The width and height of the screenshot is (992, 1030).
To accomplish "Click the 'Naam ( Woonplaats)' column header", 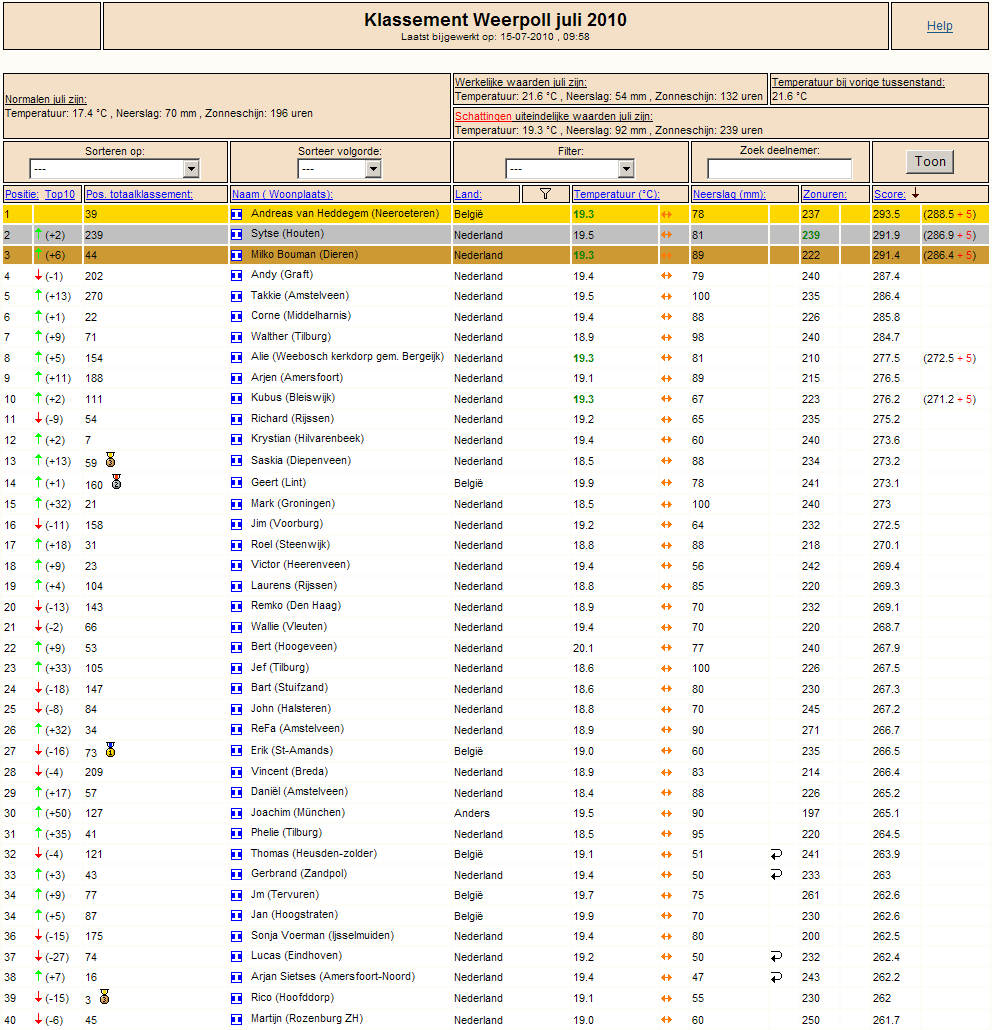I will pos(282,194).
